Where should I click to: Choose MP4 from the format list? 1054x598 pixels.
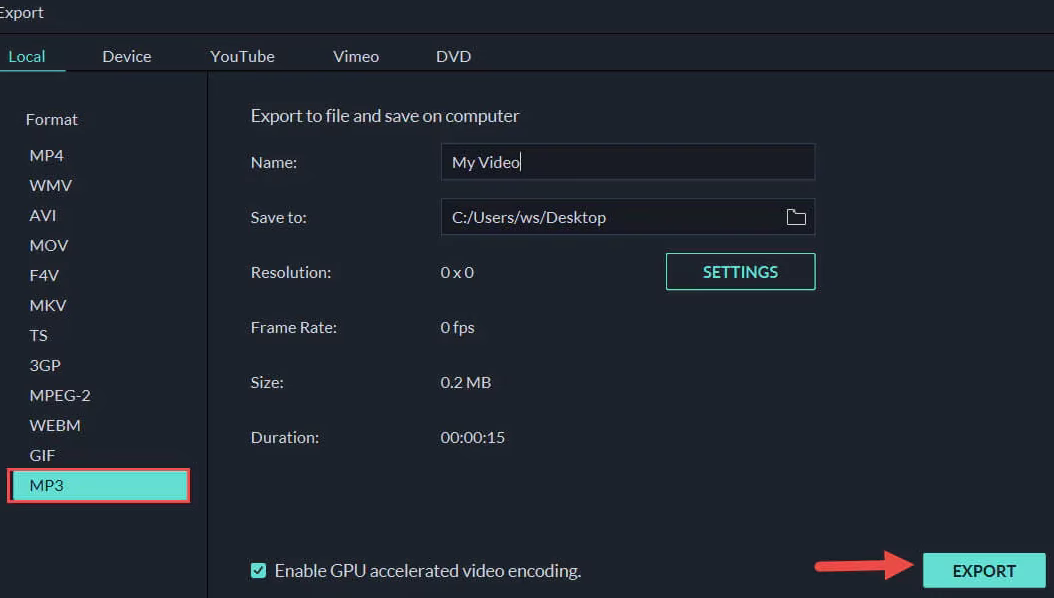point(47,155)
